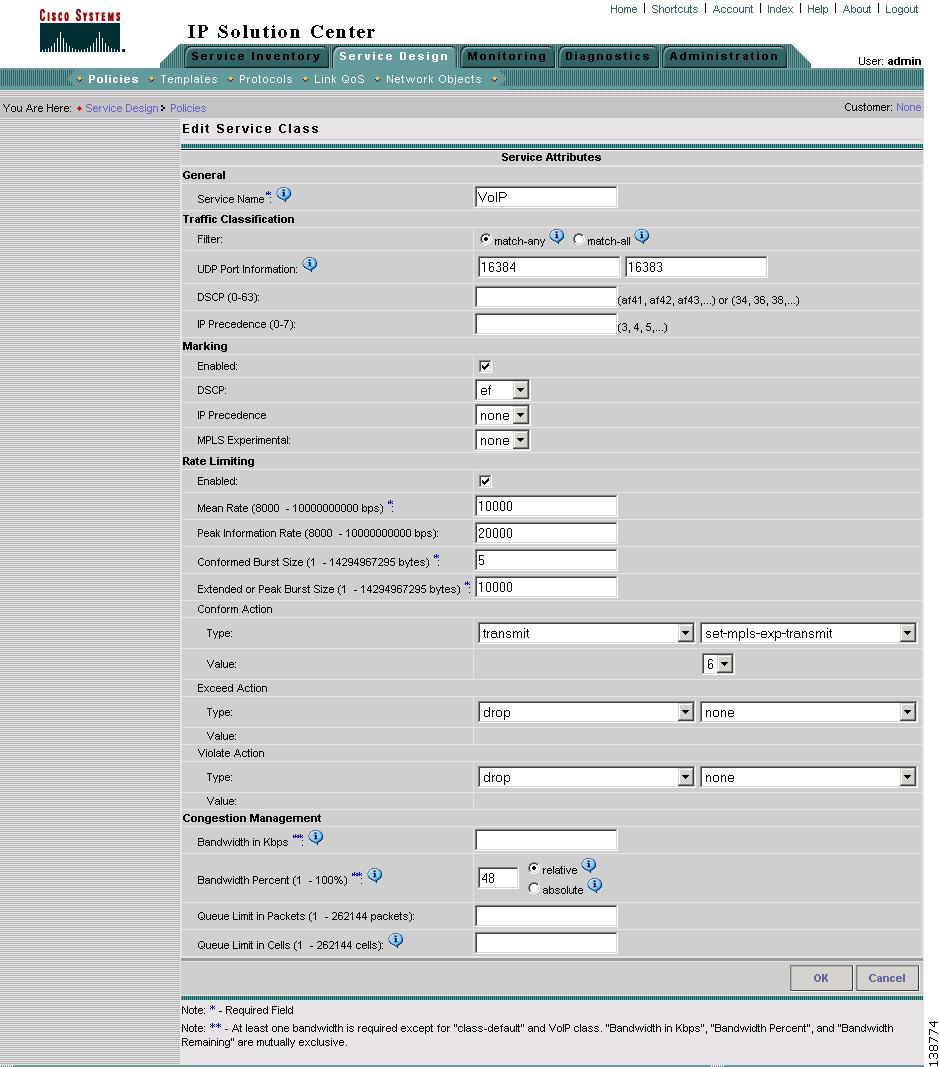Click UDP port field containing 16384

pos(549,267)
